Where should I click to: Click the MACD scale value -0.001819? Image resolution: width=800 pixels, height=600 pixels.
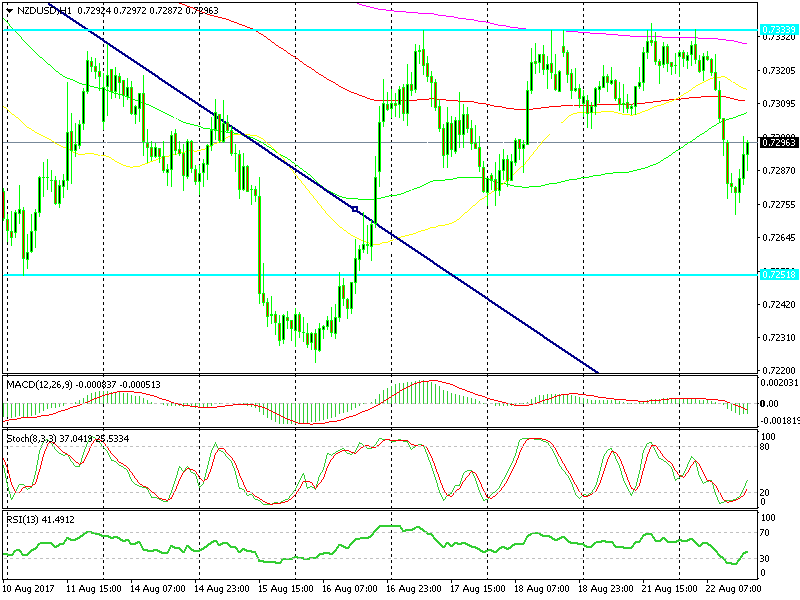[x=780, y=421]
